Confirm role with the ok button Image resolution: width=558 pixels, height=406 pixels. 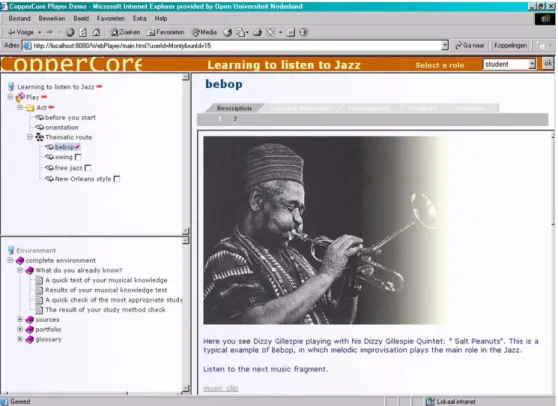pyautogui.click(x=548, y=63)
